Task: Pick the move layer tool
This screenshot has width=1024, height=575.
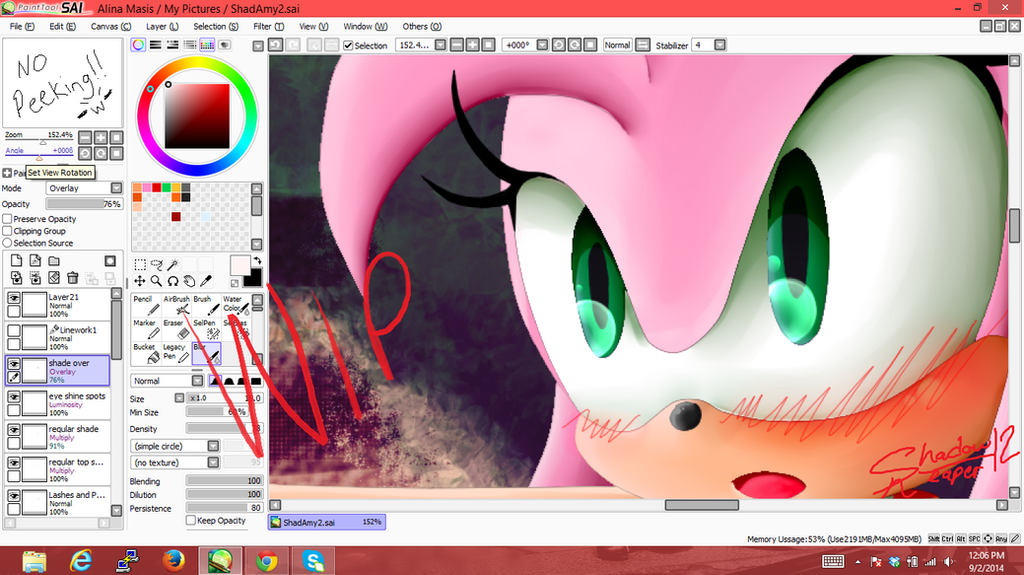Action: pos(140,281)
